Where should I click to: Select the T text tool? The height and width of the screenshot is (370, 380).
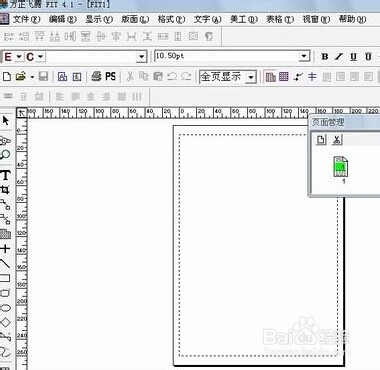[x=6, y=175]
